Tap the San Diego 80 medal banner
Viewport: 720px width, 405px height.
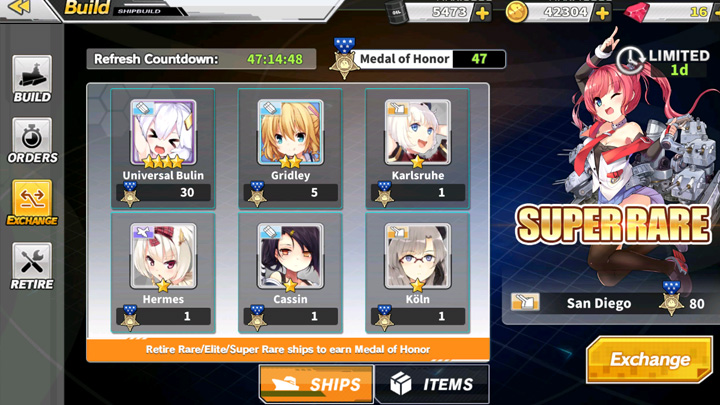tap(611, 303)
